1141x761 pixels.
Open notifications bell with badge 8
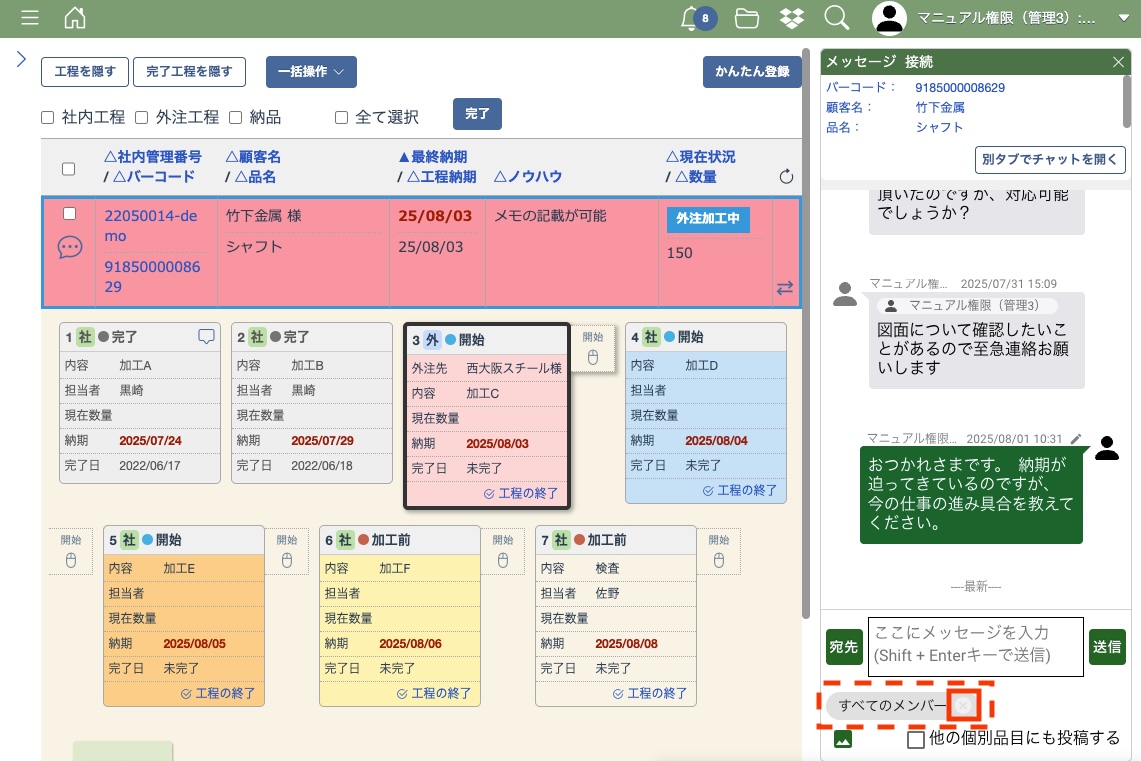click(689, 18)
